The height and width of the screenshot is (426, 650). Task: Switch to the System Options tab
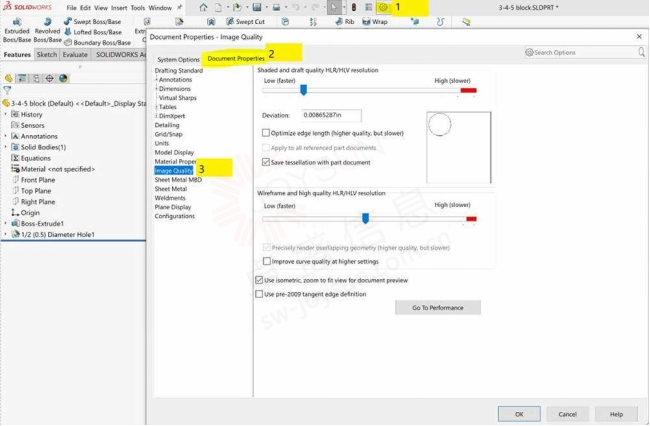pos(178,59)
